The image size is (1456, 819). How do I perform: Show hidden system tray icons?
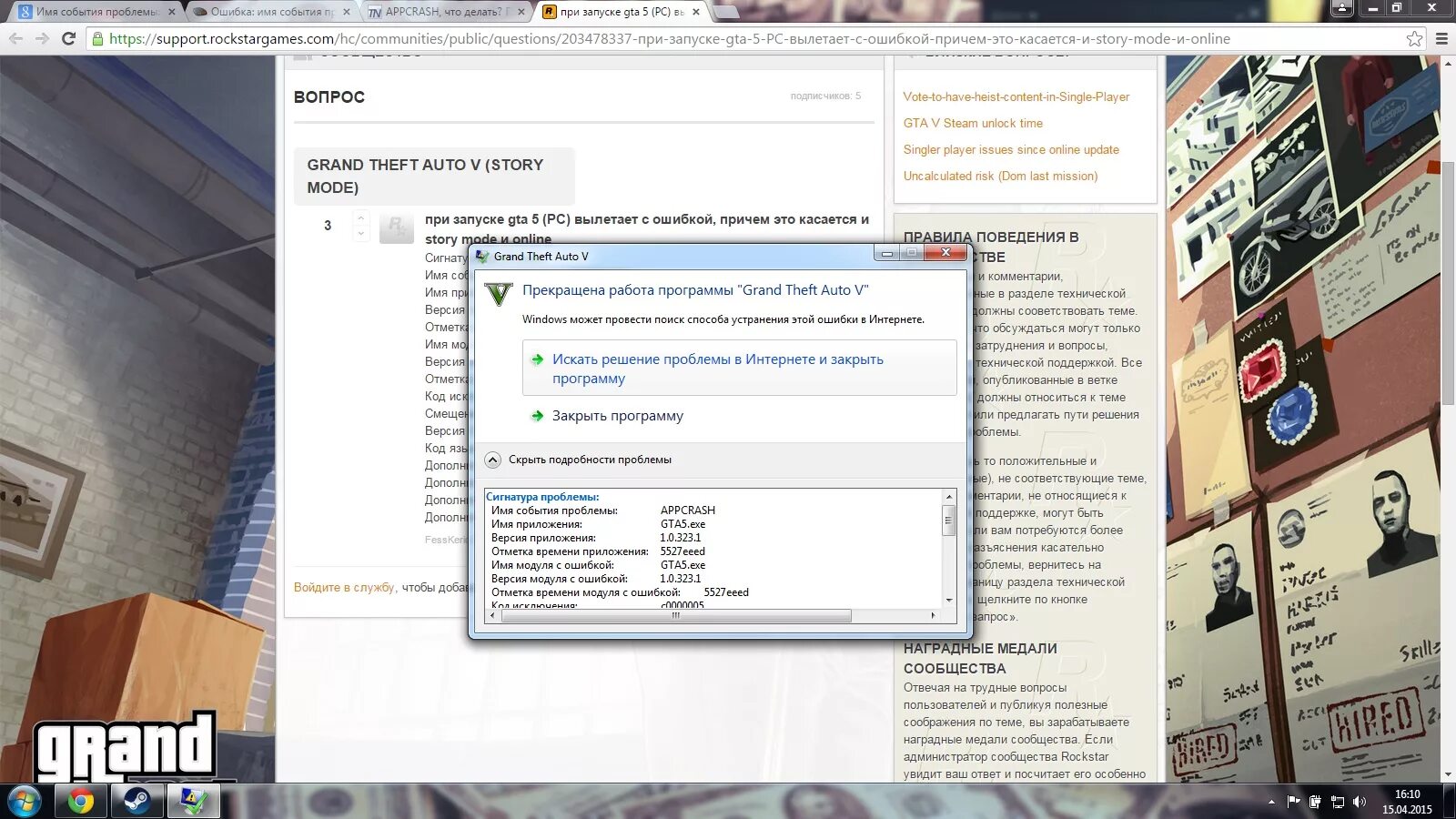pos(1271,802)
